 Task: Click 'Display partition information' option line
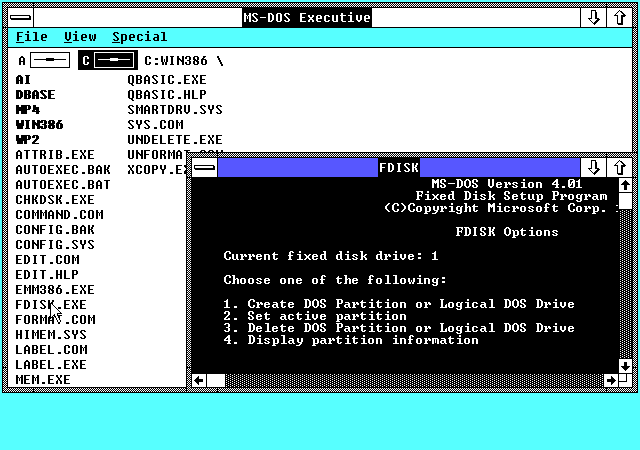coord(351,340)
